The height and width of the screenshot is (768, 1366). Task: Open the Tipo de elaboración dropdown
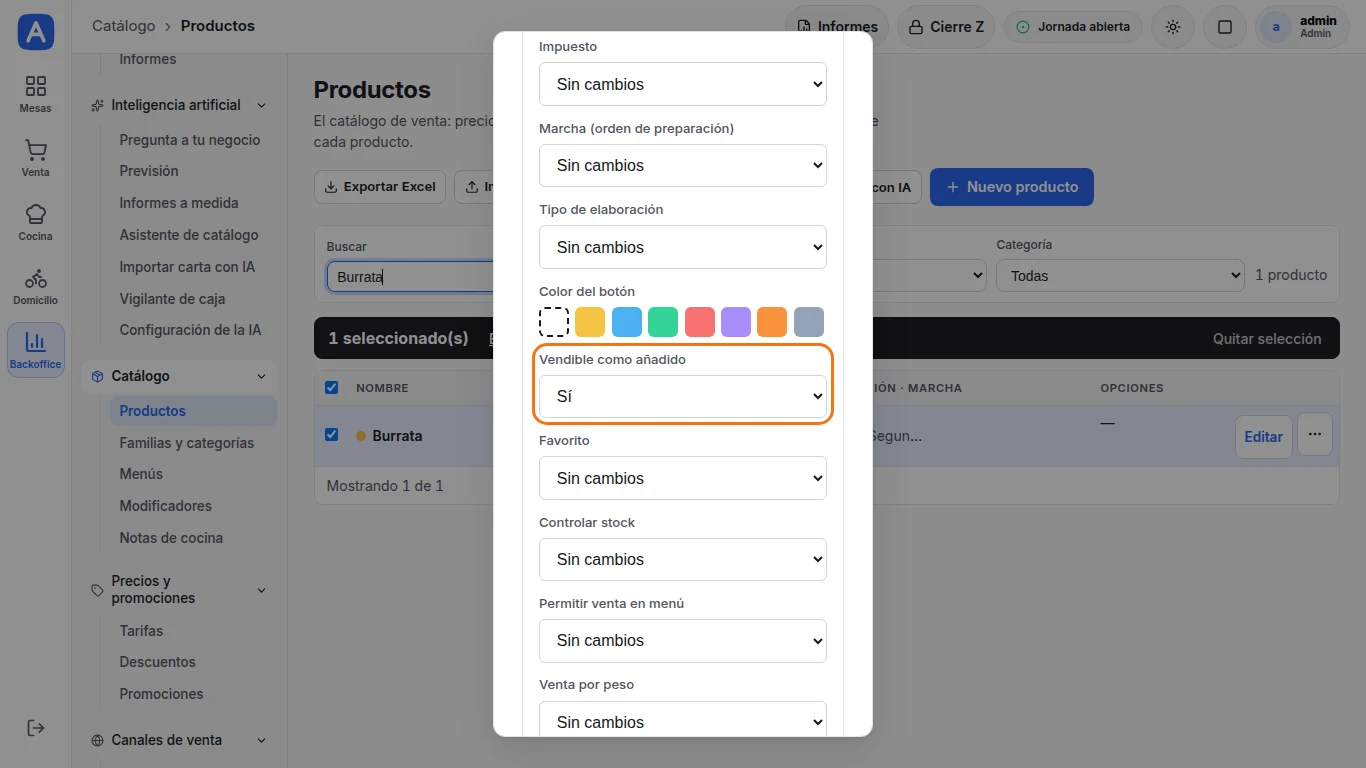coord(683,247)
